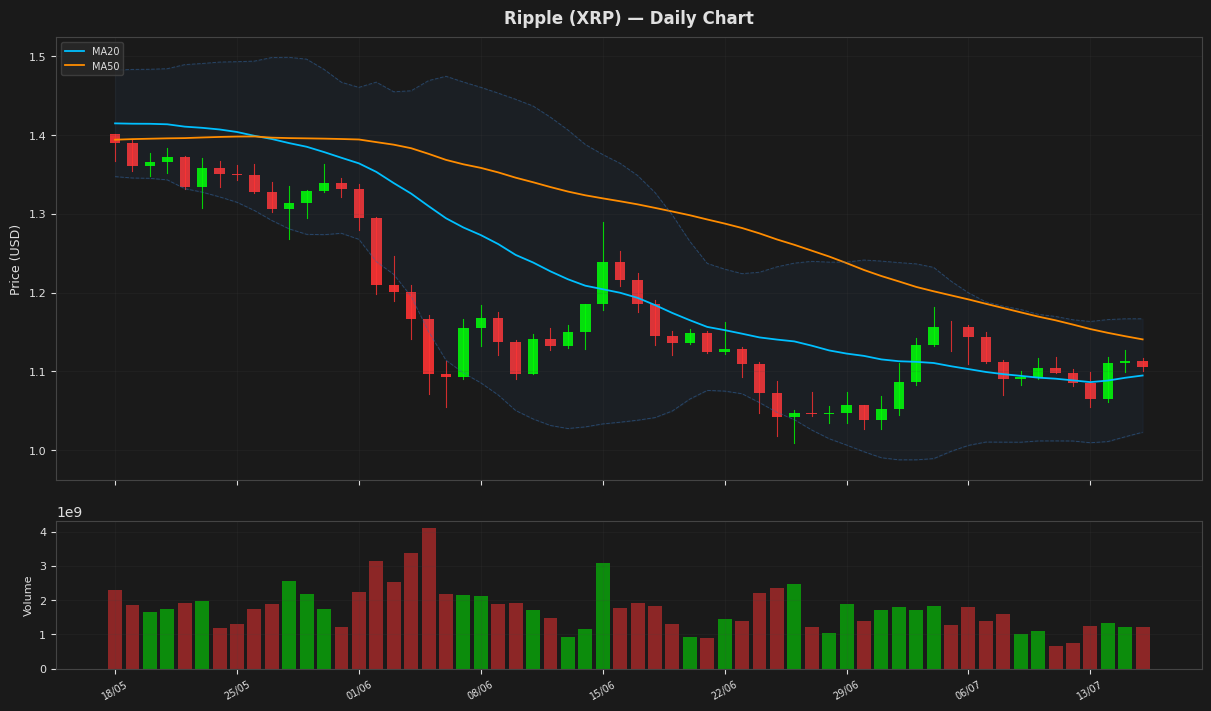This screenshot has height=711, width=1211.
Task: Select the large green candlestick on 15/06
Action: (602, 283)
